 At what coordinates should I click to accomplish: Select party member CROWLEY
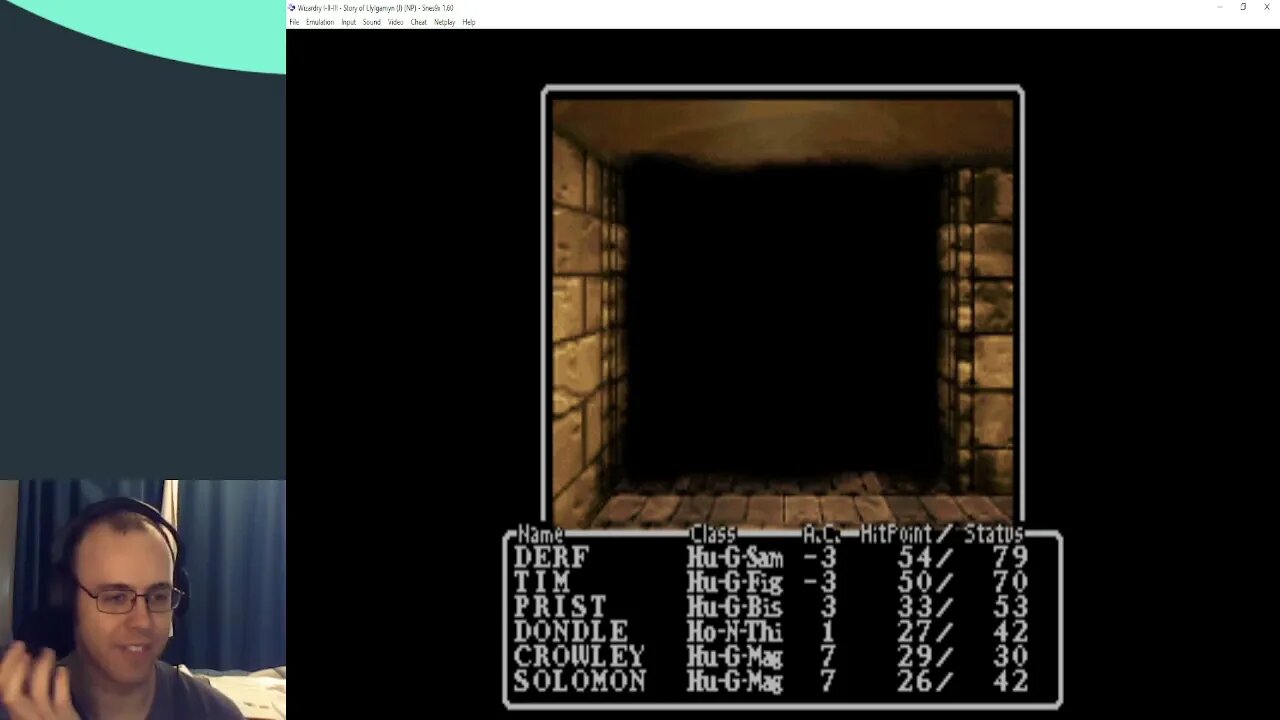tap(579, 657)
